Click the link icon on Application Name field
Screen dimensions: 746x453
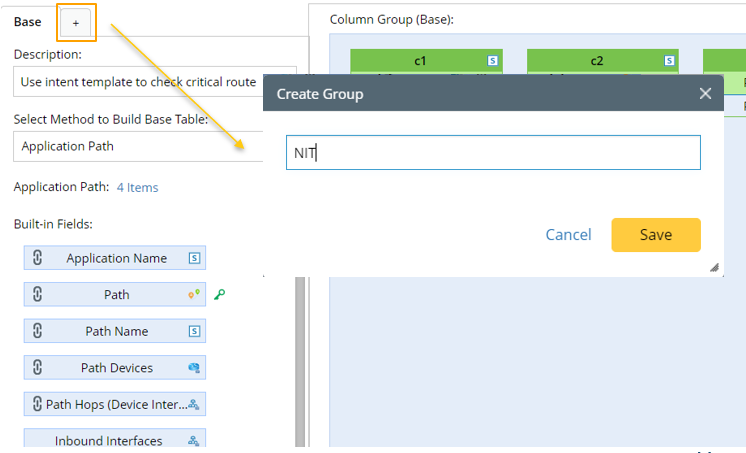coord(38,258)
